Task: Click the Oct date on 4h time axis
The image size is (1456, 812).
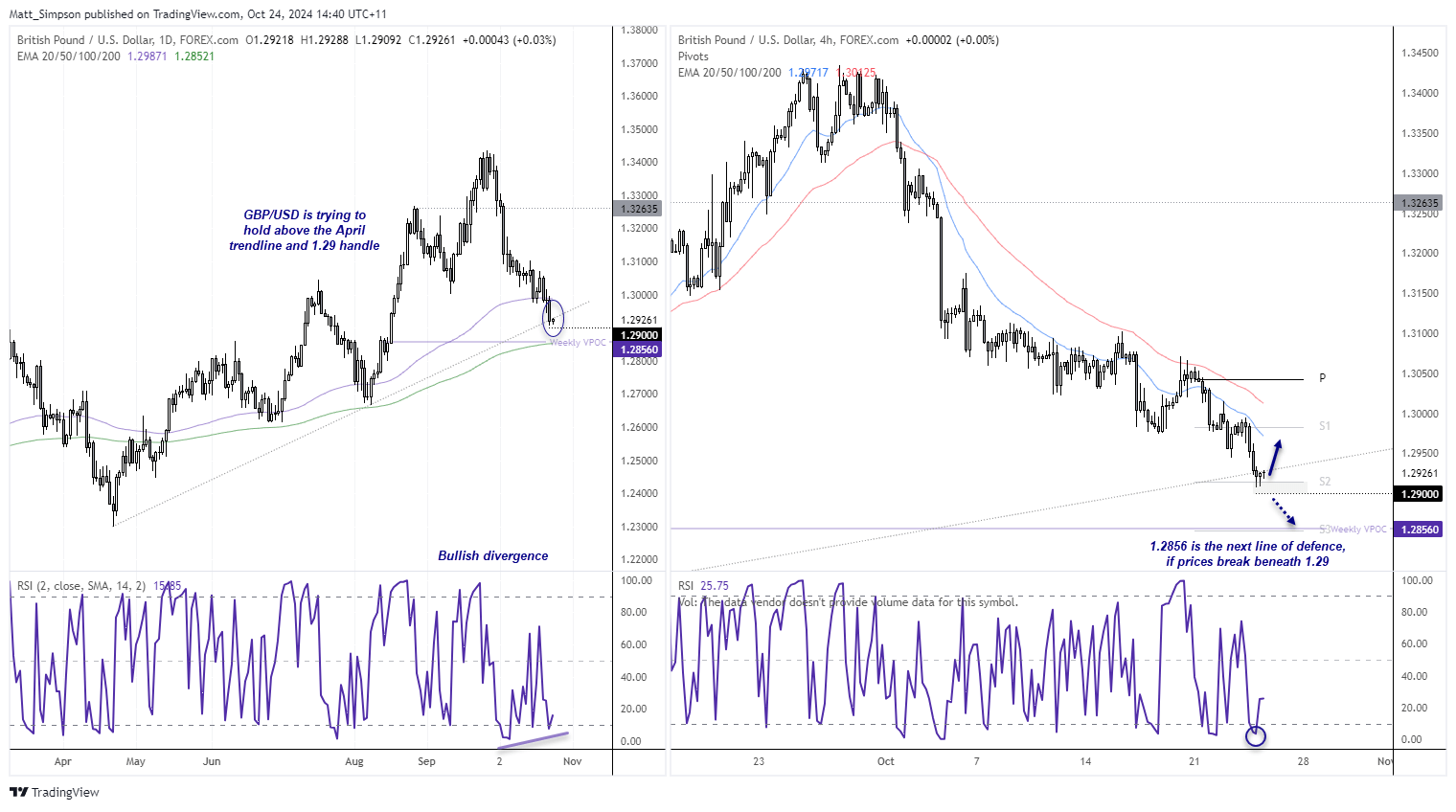Action: coord(886,762)
